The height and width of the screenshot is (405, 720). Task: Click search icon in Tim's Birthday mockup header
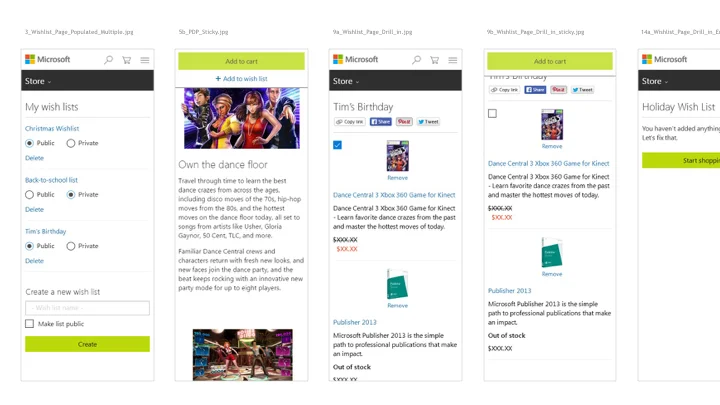click(x=416, y=60)
